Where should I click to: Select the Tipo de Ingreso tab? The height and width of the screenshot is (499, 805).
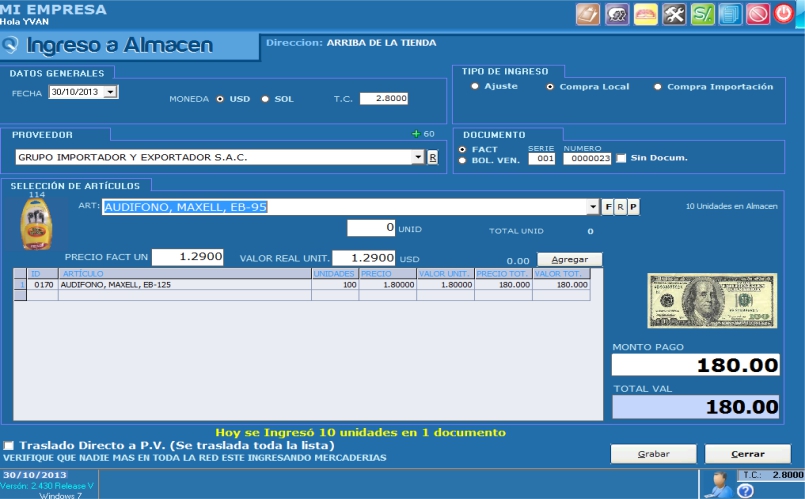(x=508, y=72)
